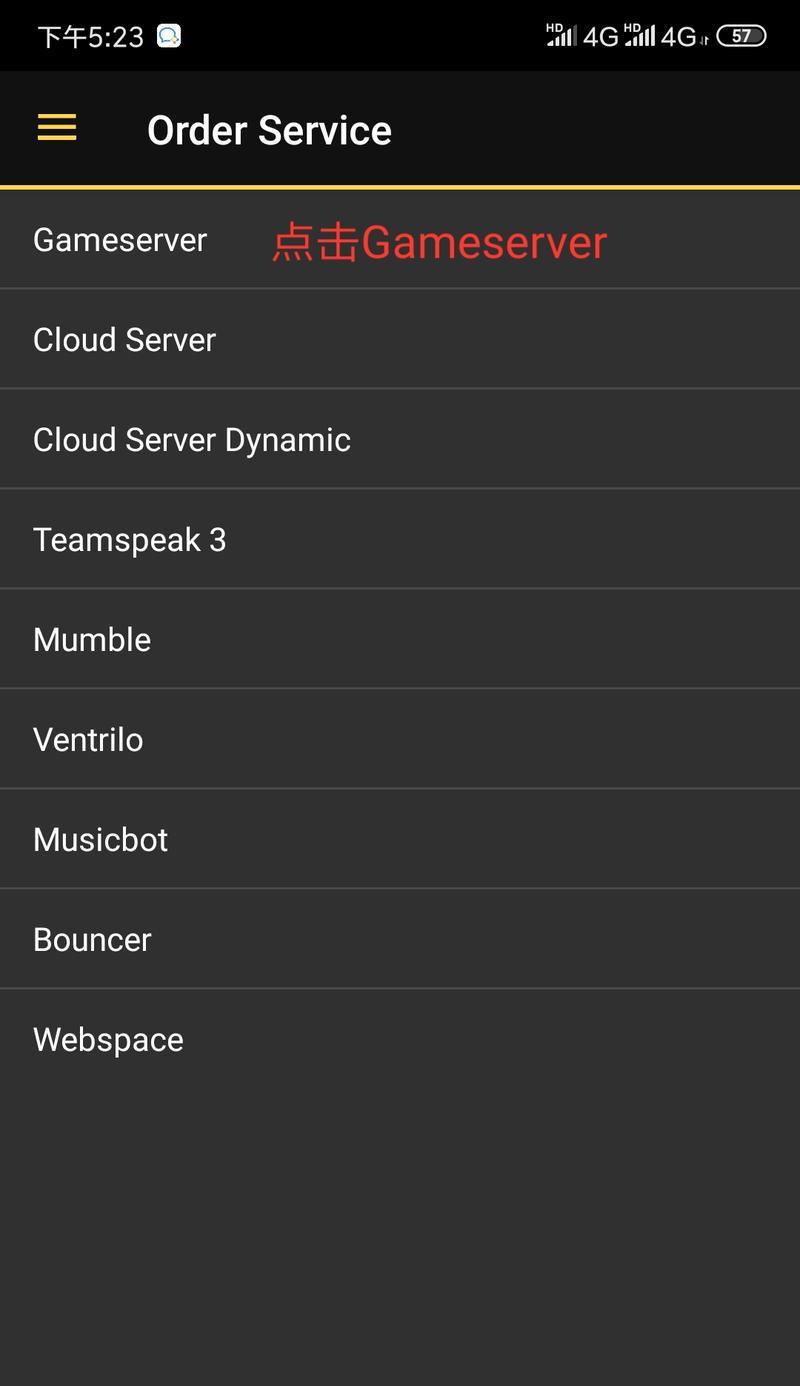Screen dimensions: 800x1386
Task: Order a Mumble server
Action: point(400,640)
